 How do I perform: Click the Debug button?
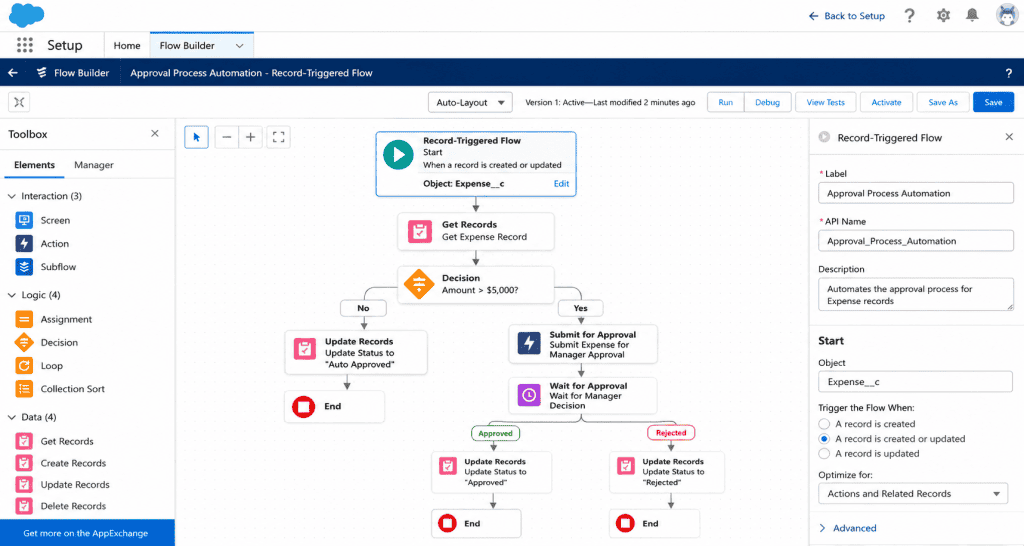click(x=767, y=103)
